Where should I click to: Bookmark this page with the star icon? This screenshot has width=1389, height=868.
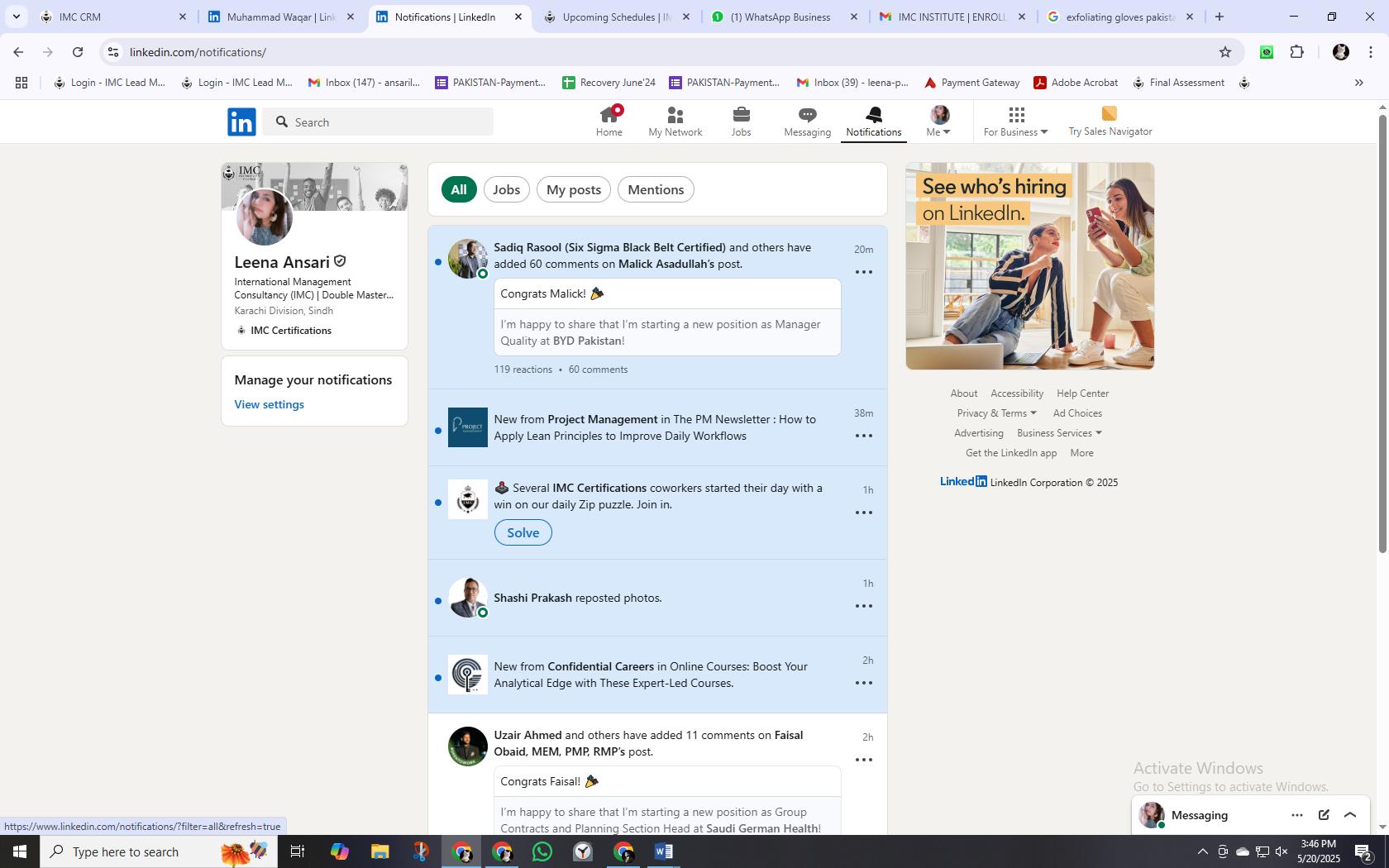coord(1224,52)
